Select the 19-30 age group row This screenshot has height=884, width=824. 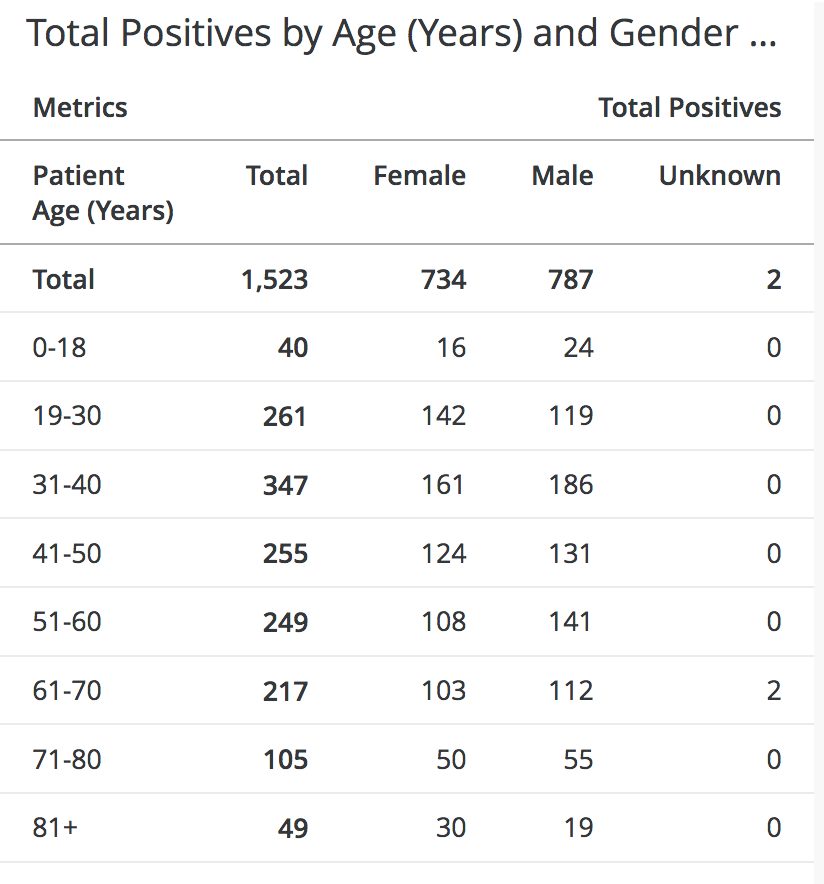[67, 416]
